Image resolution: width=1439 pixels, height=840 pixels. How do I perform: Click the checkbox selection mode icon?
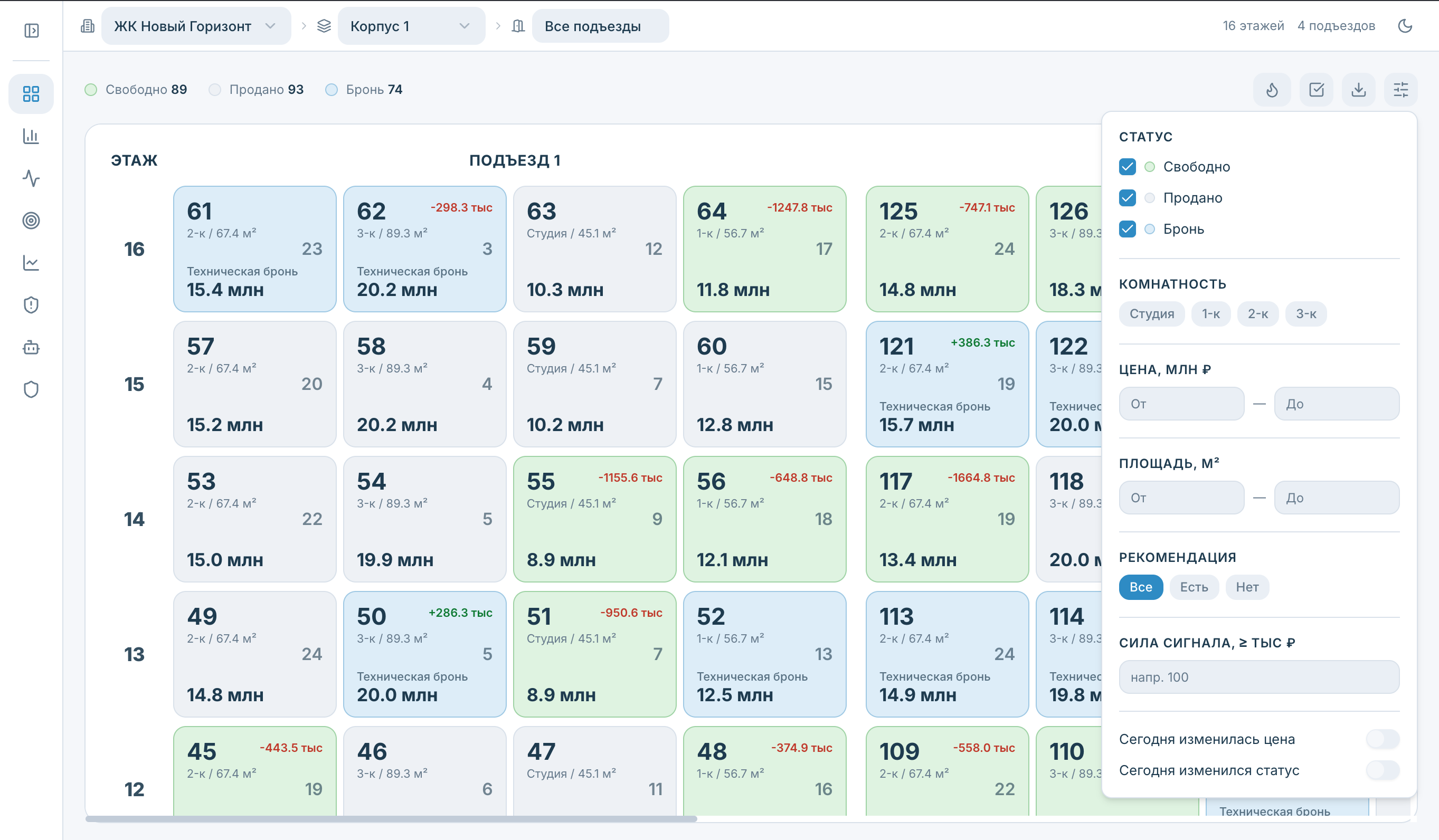1316,90
